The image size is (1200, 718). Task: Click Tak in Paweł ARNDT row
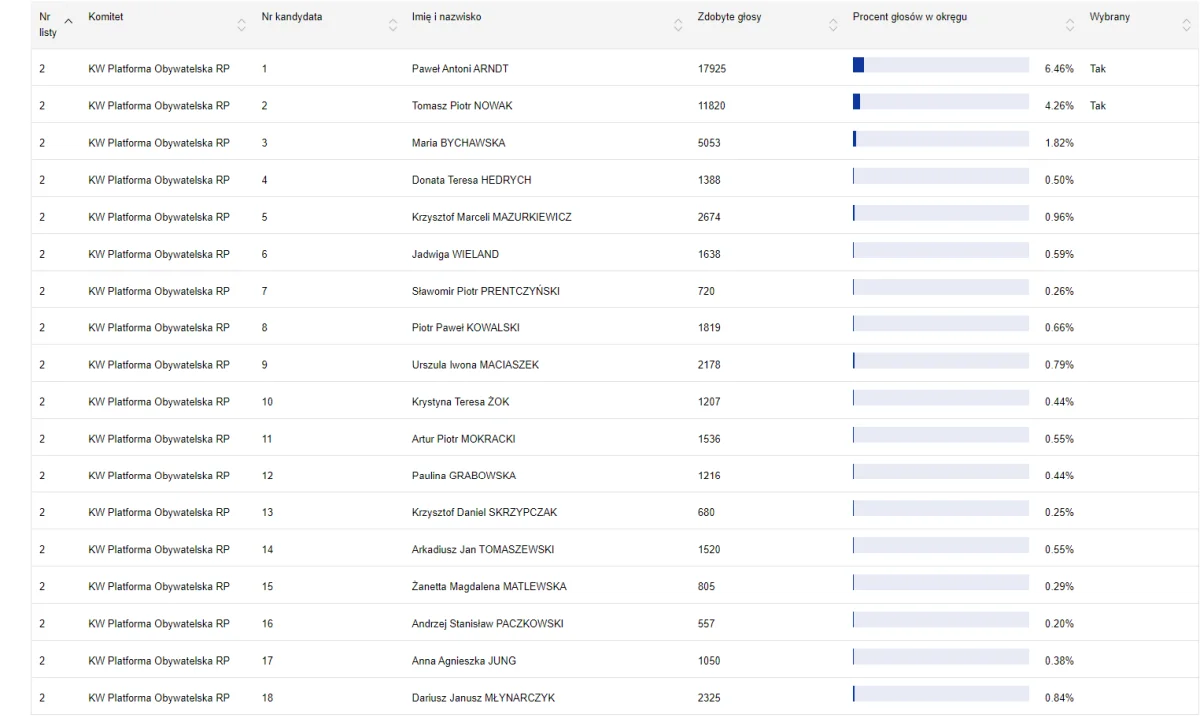tap(1098, 69)
